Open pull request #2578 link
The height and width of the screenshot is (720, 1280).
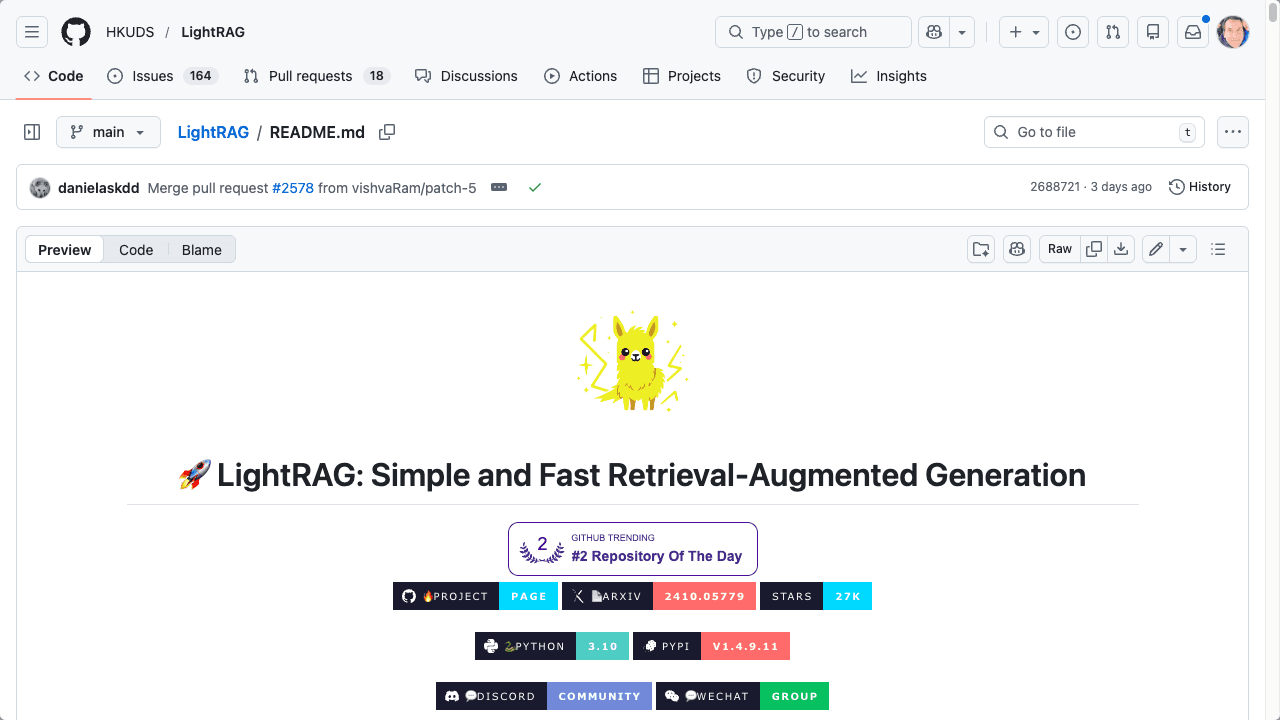point(293,188)
